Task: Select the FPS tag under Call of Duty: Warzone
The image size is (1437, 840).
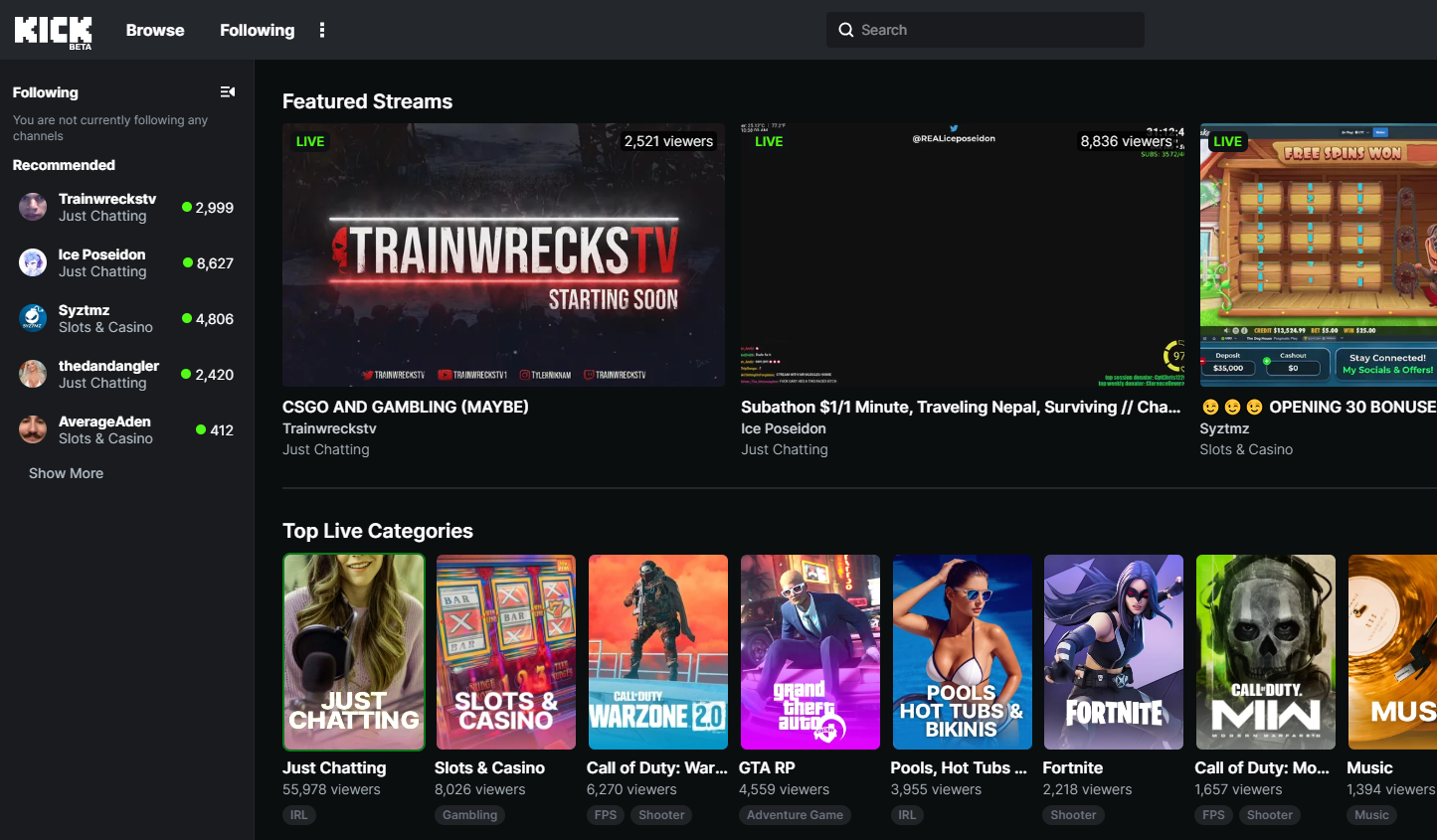Action: 606,815
